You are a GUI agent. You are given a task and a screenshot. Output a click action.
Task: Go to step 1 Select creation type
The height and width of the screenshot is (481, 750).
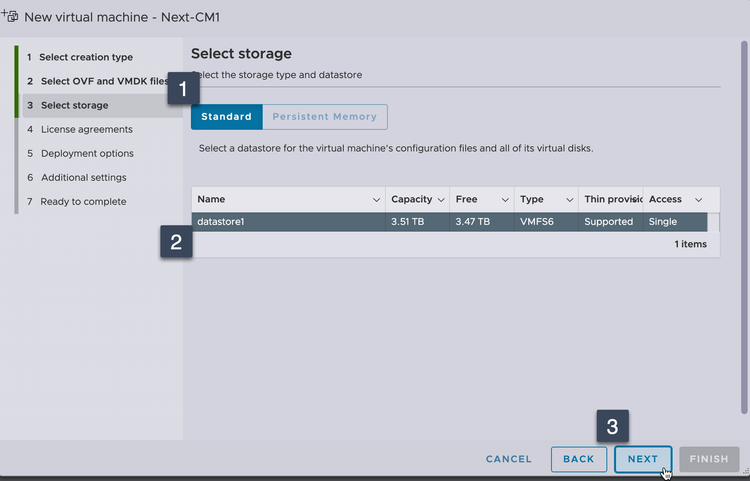point(86,57)
